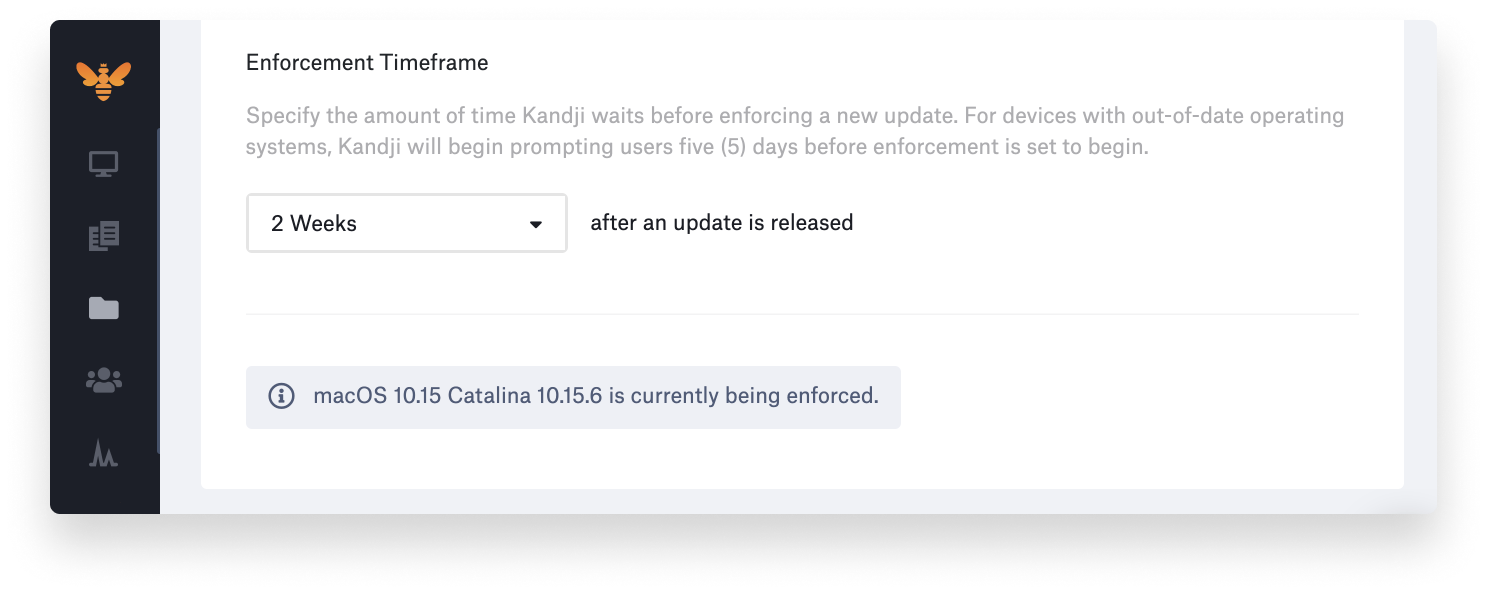Select the 'Enforcement Timeframe' heading
Screen dimensions: 1487x594
pos(366,62)
